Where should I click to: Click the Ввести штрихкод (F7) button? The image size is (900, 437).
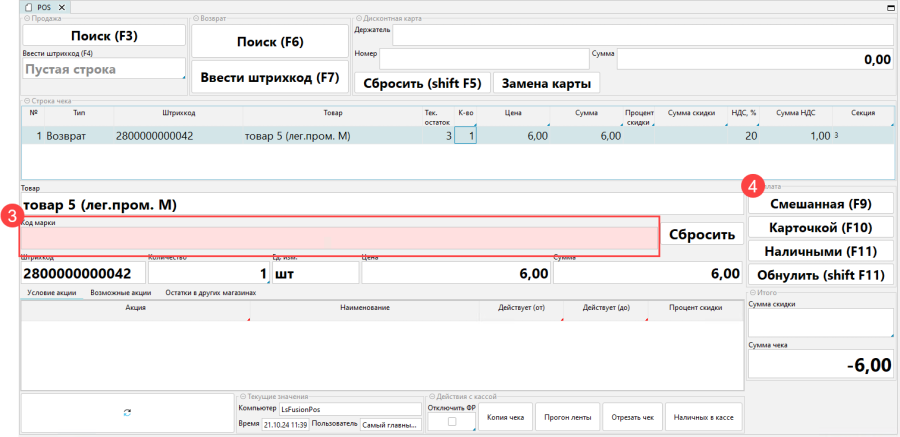[x=270, y=77]
